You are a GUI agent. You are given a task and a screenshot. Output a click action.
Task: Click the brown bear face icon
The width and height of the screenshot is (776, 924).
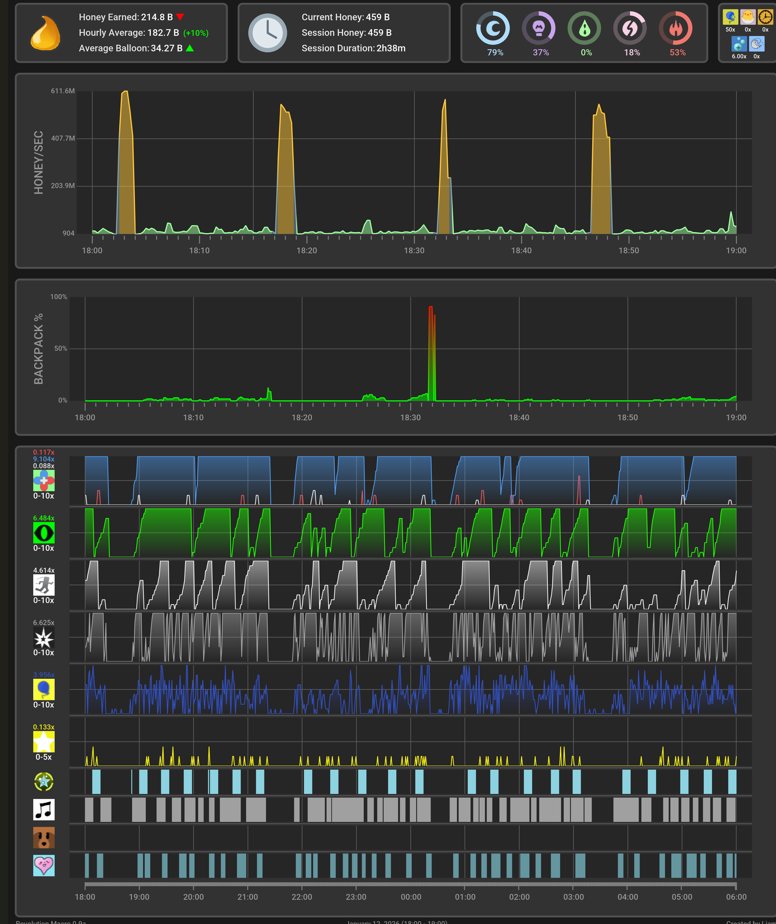(44, 837)
